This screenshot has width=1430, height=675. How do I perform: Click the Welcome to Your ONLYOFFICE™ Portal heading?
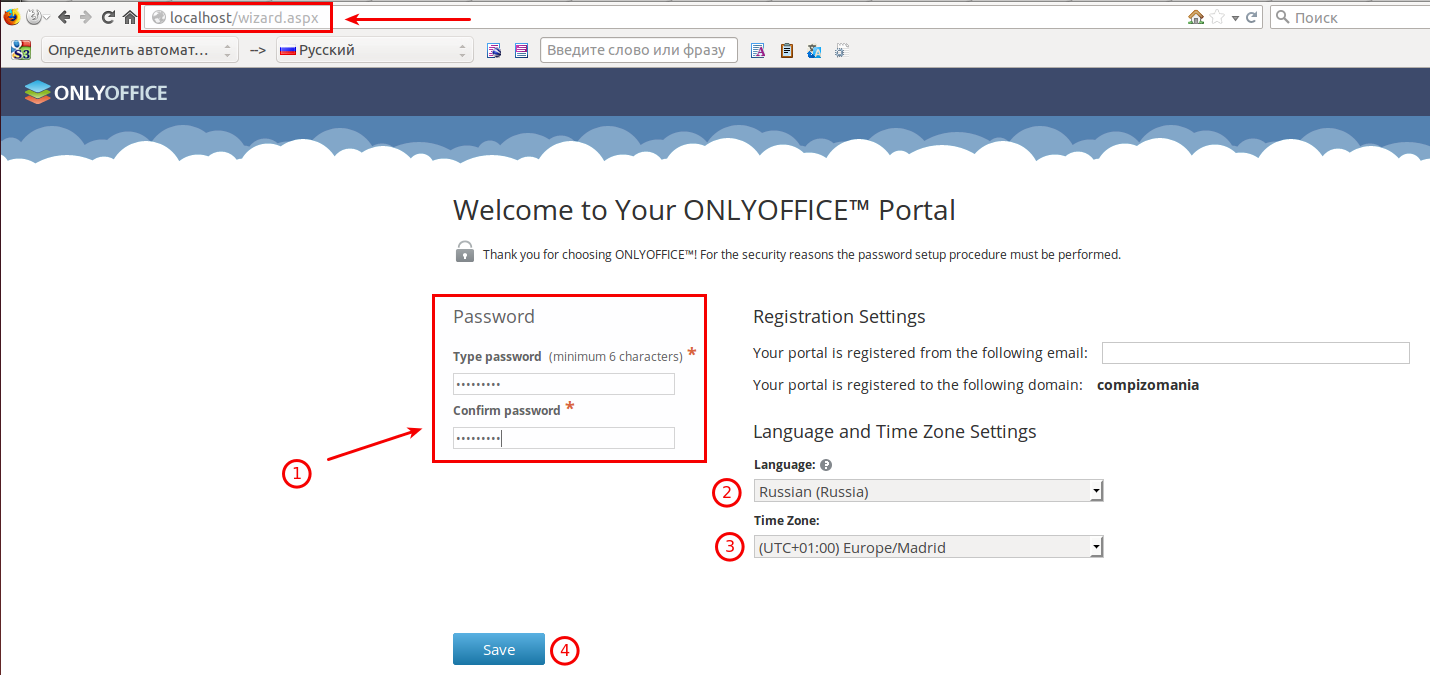pos(704,210)
